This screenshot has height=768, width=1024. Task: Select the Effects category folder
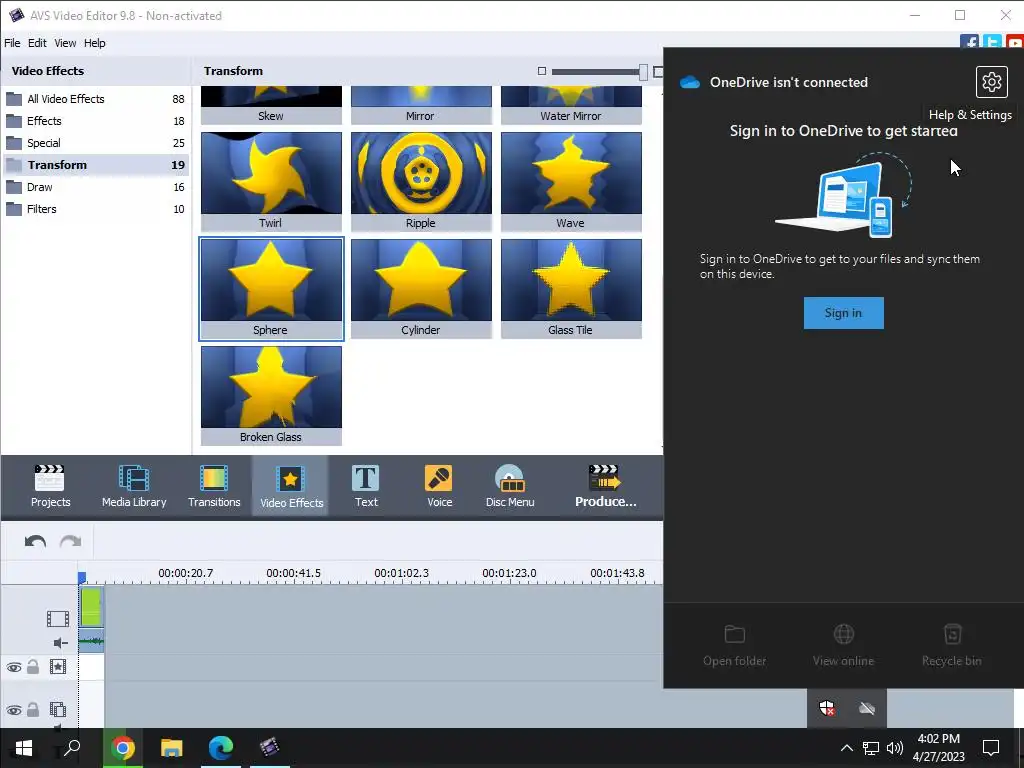point(95,121)
